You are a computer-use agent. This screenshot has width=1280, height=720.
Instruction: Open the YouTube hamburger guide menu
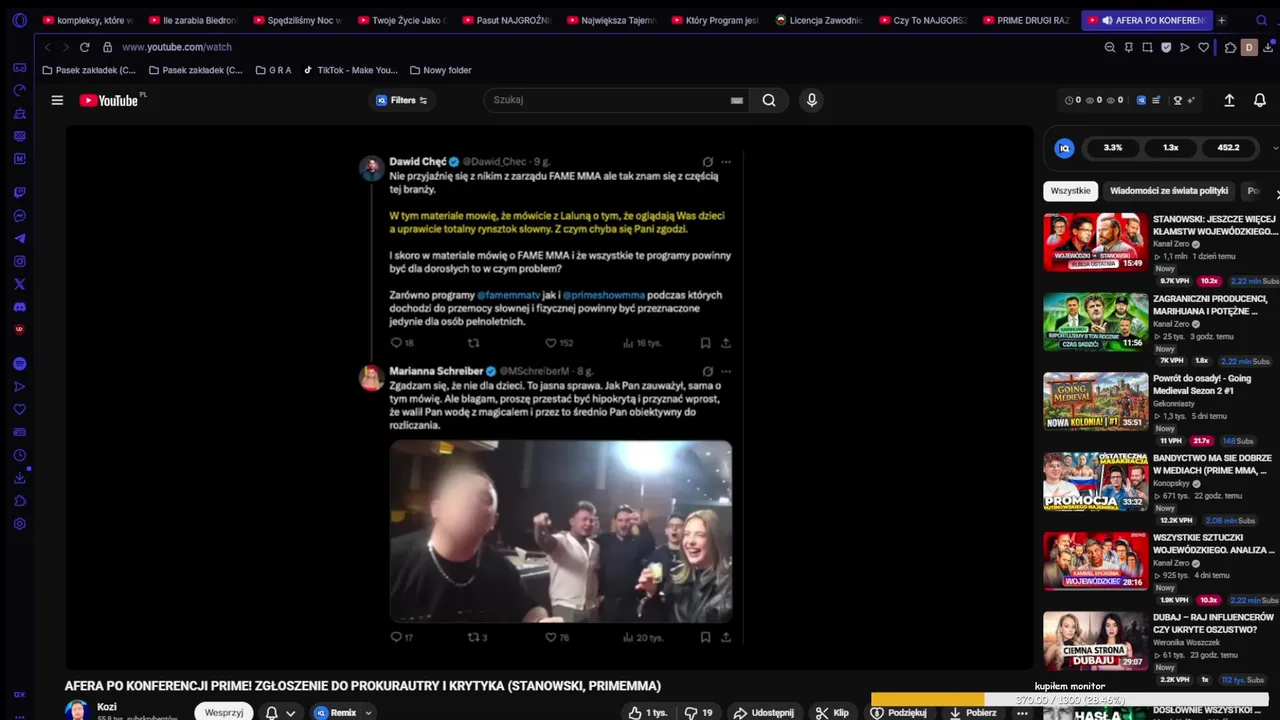57,100
